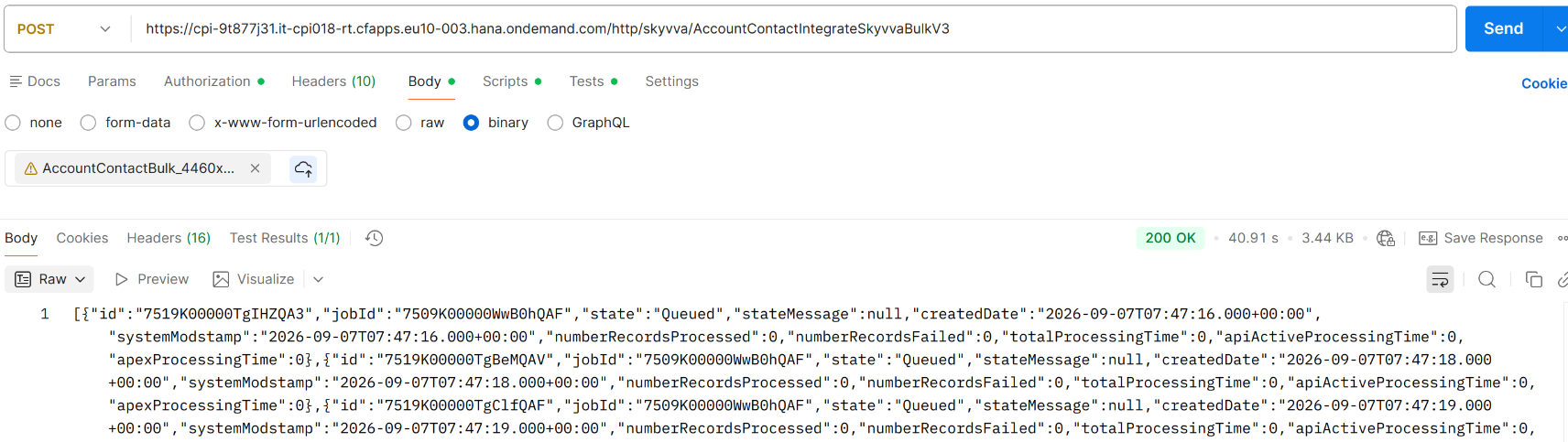
Task: Open the POST method dropdown
Action: tap(64, 29)
